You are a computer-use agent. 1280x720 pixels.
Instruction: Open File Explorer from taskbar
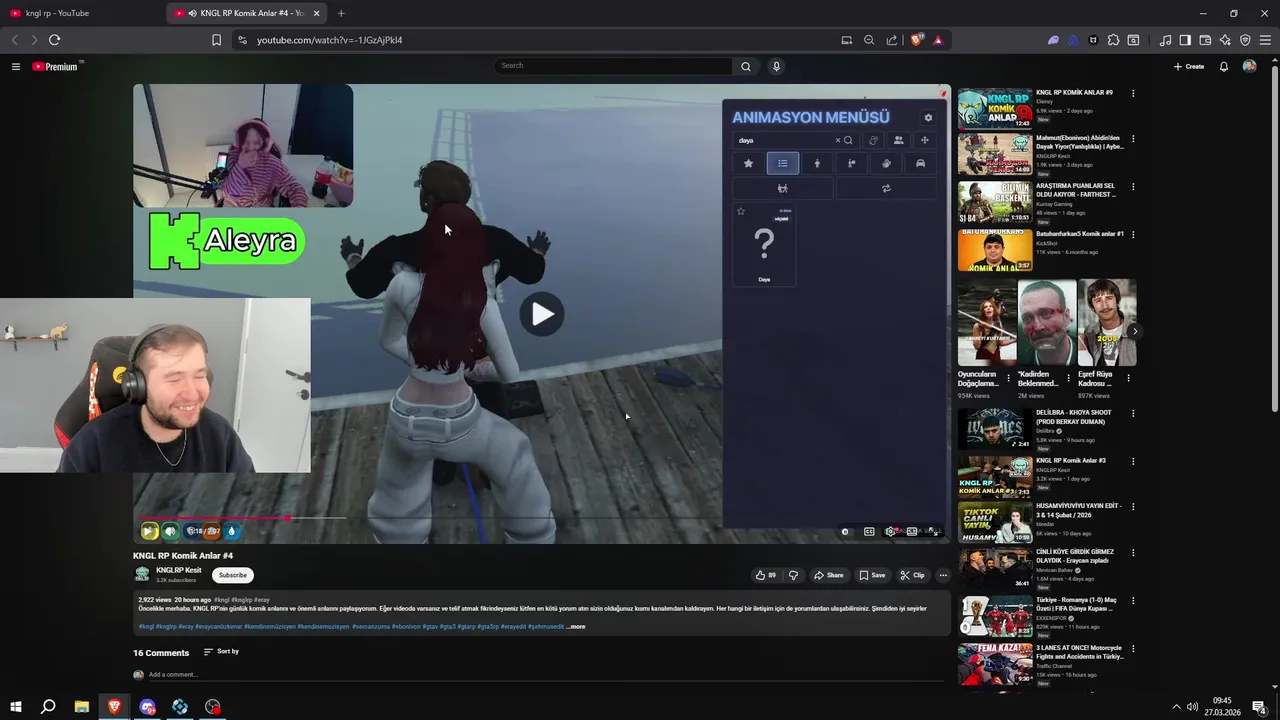click(x=82, y=707)
